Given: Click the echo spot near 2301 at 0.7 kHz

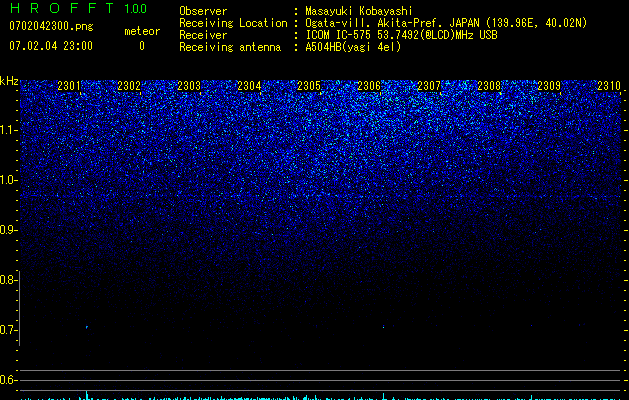Looking at the screenshot, I should [x=87, y=327].
